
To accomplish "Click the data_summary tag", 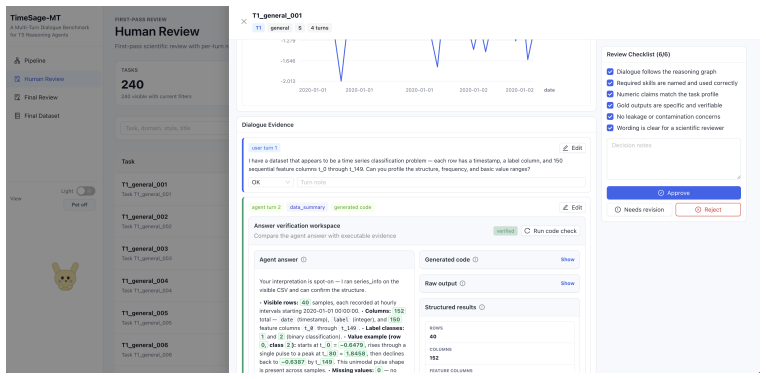I will 307,207.
